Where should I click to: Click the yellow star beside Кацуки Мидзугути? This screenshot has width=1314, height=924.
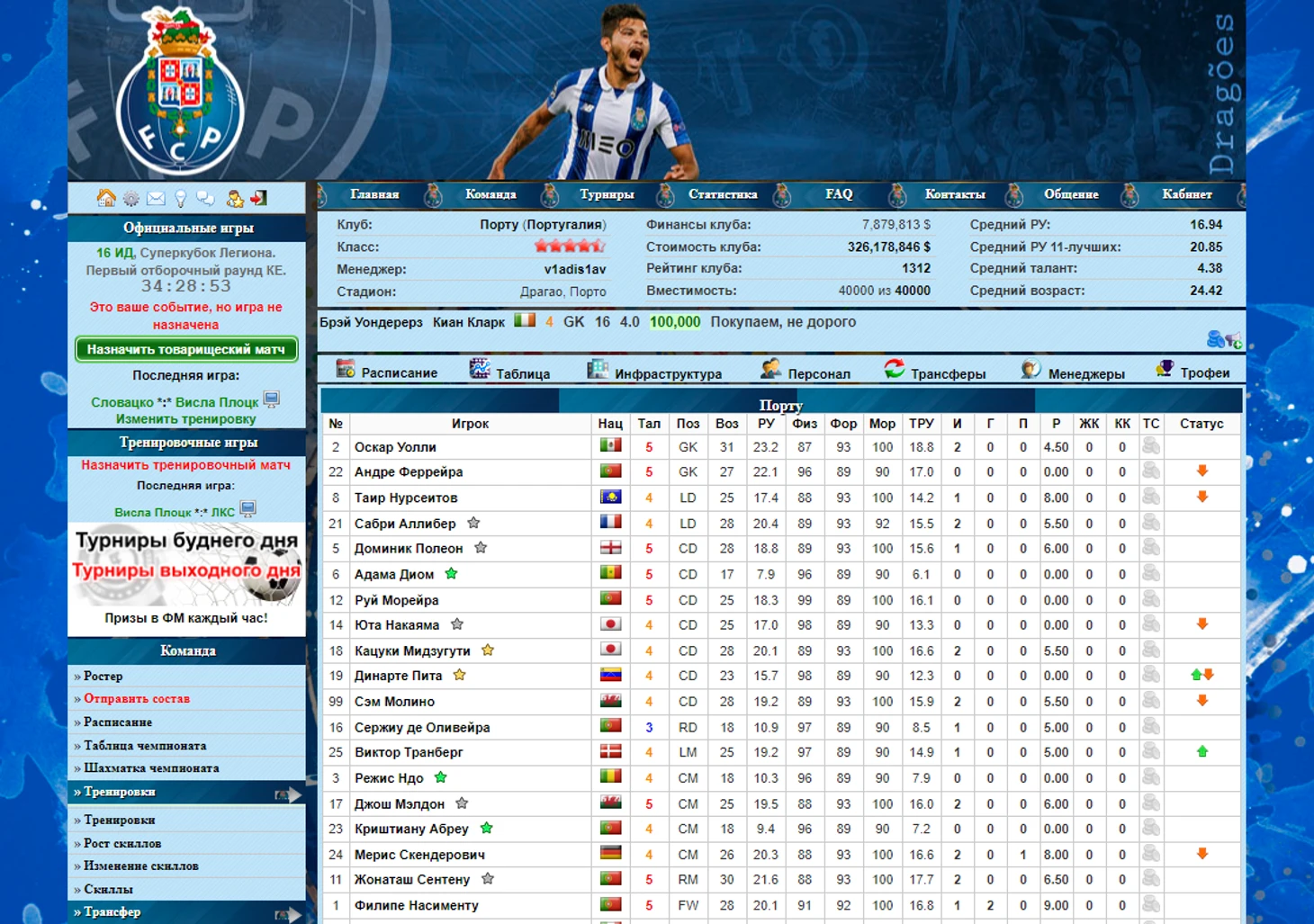[488, 650]
